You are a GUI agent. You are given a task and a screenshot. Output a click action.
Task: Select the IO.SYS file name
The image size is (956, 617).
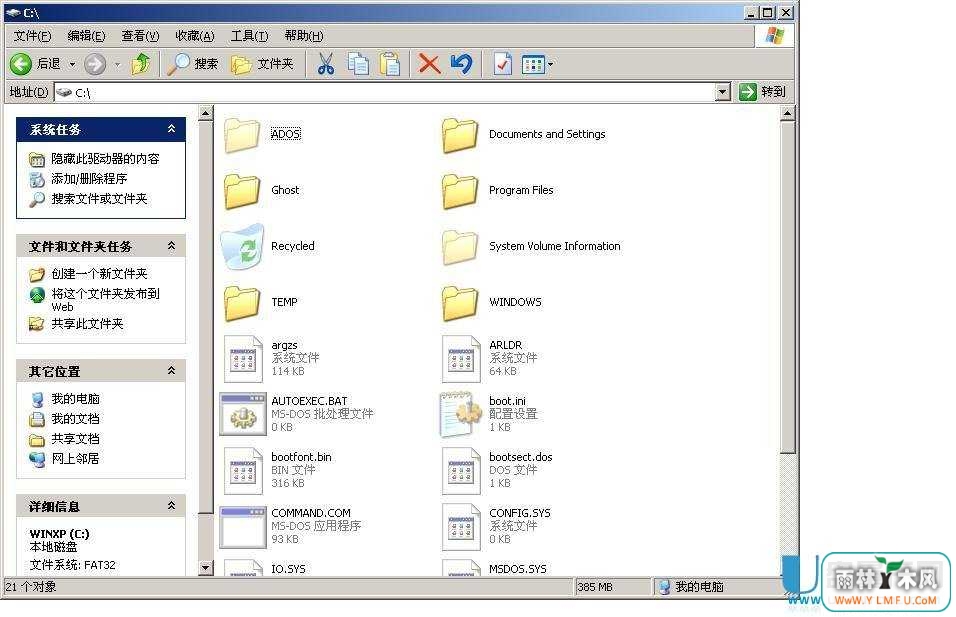click(x=288, y=569)
